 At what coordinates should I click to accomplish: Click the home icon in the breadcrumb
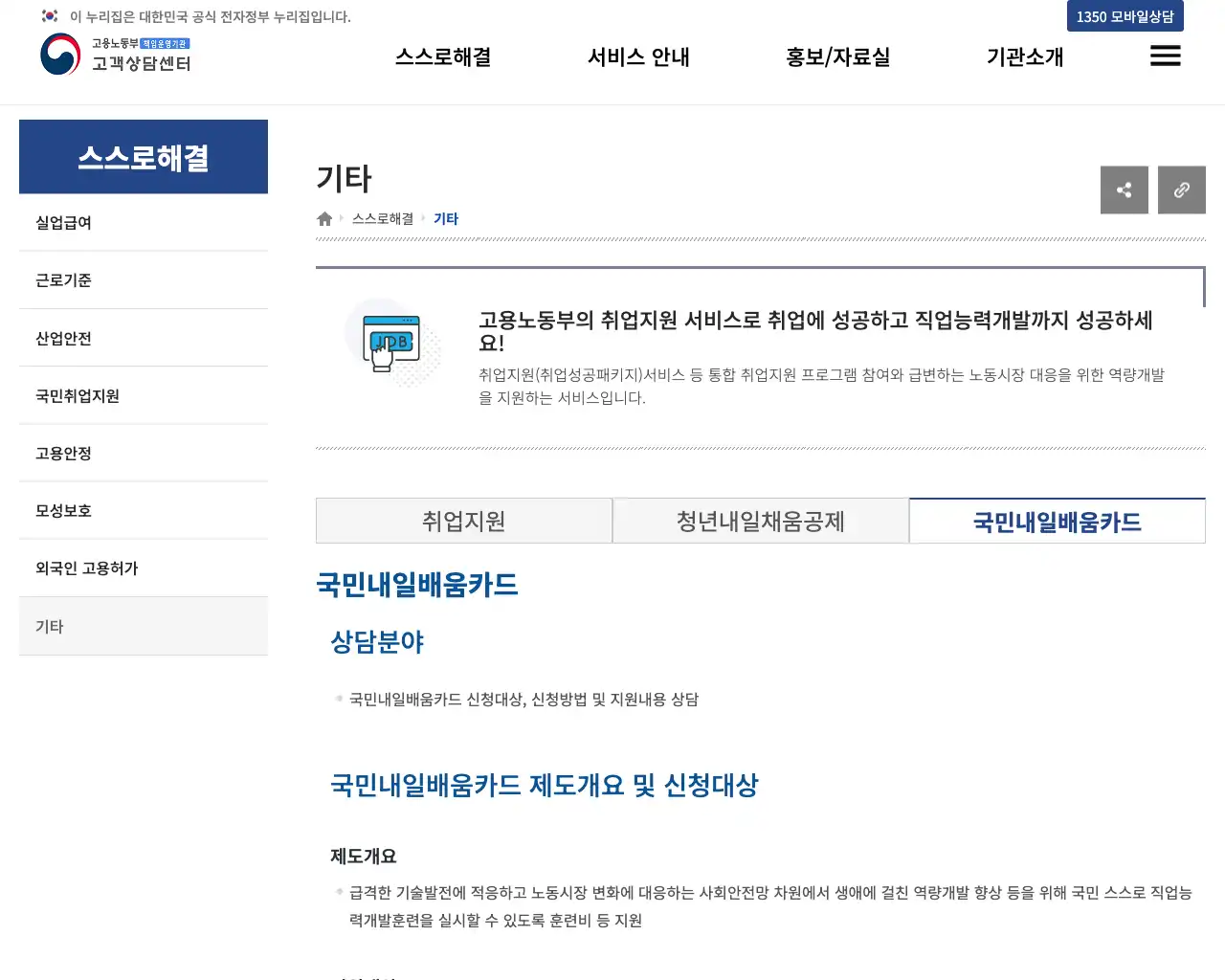coord(324,218)
